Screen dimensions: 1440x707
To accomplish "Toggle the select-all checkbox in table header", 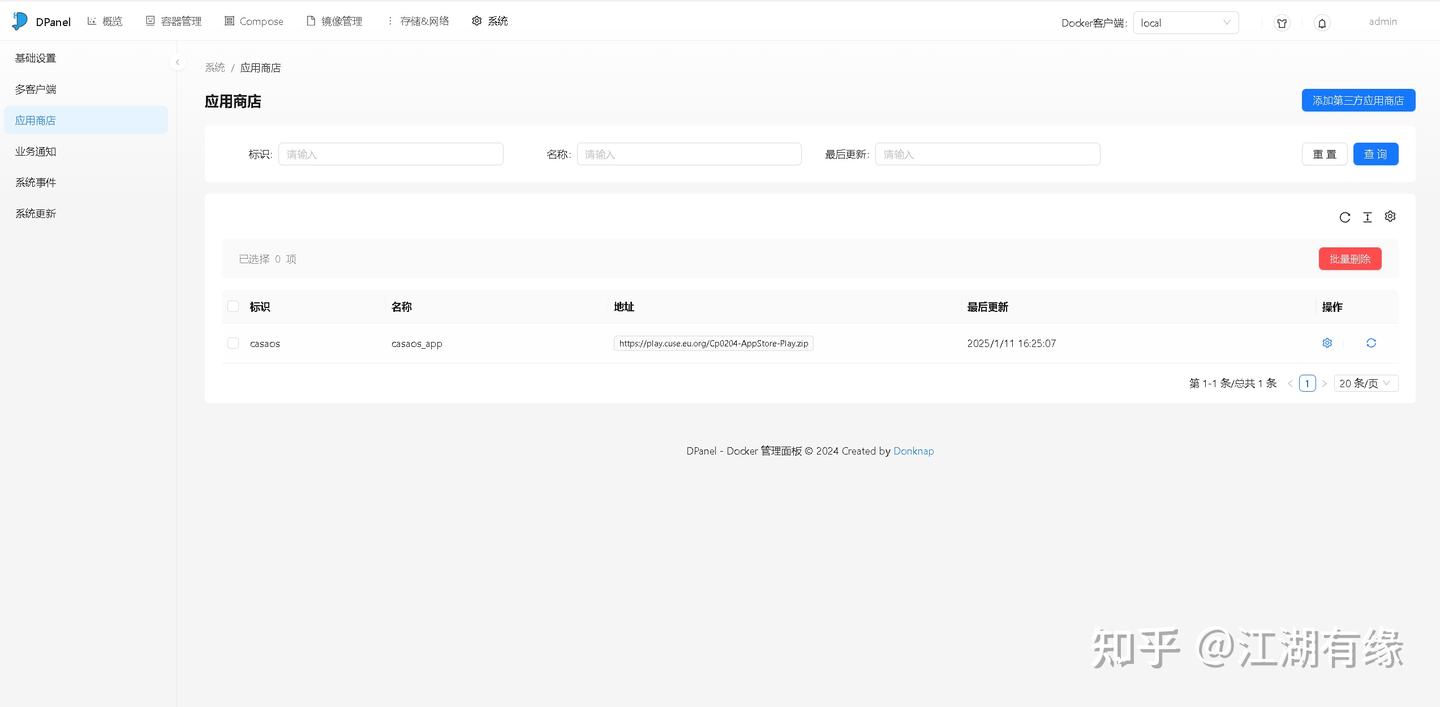I will (x=232, y=306).
